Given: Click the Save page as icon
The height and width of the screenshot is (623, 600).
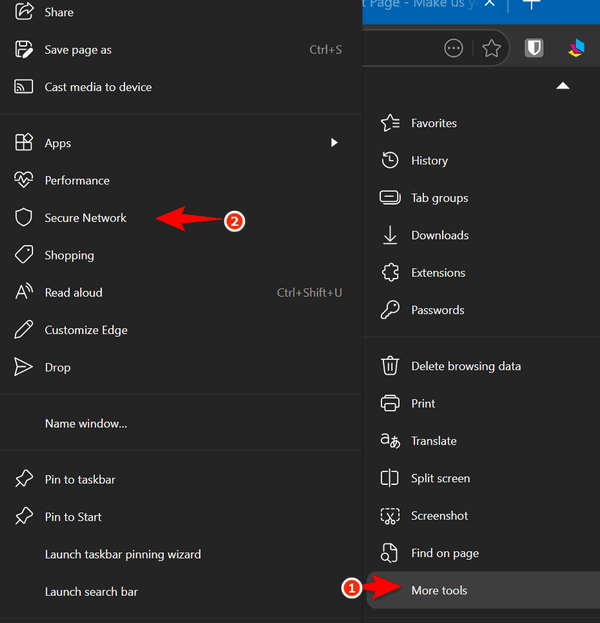Looking at the screenshot, I should [24, 50].
